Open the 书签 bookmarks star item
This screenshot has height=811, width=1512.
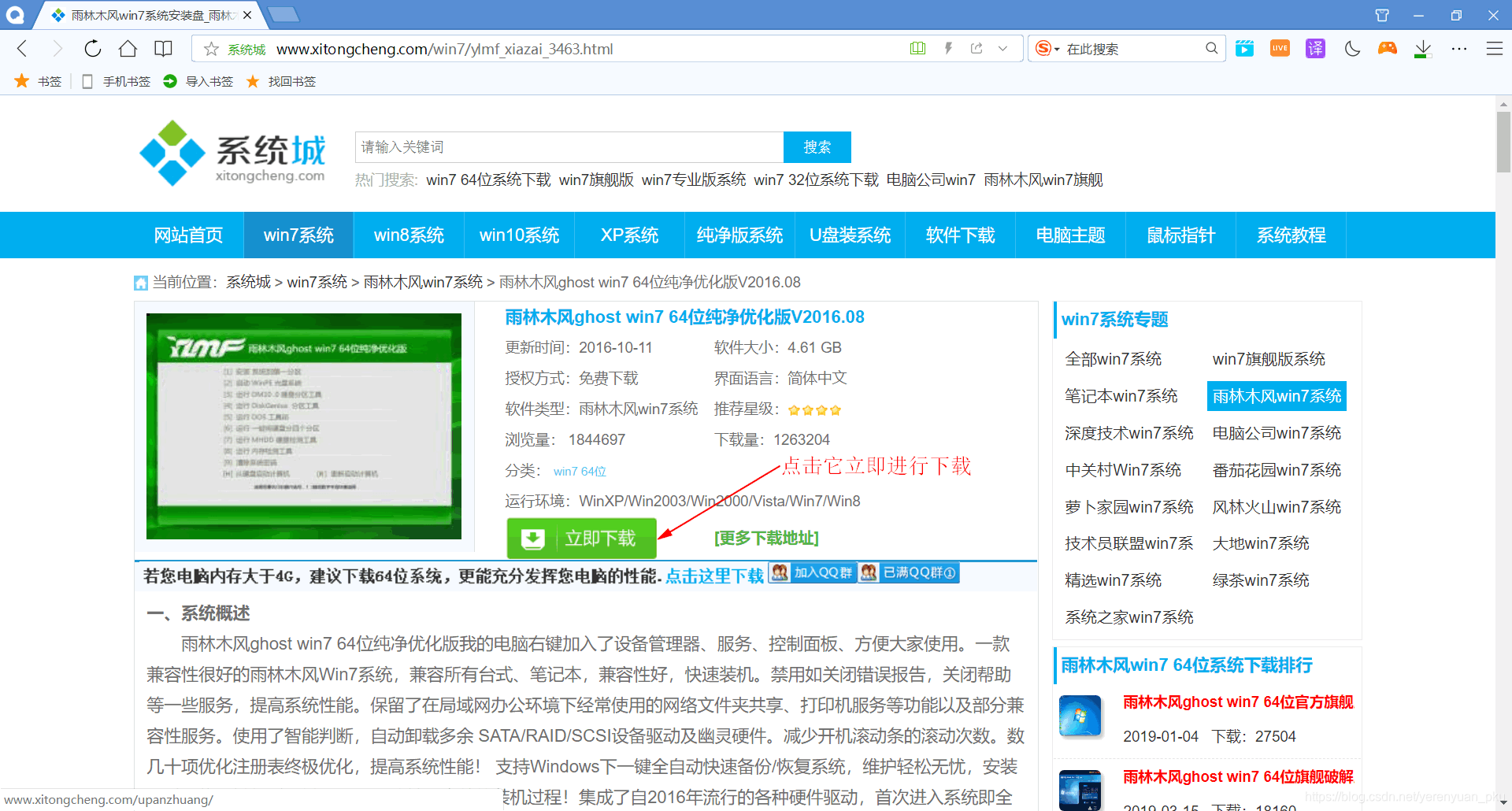tap(38, 81)
